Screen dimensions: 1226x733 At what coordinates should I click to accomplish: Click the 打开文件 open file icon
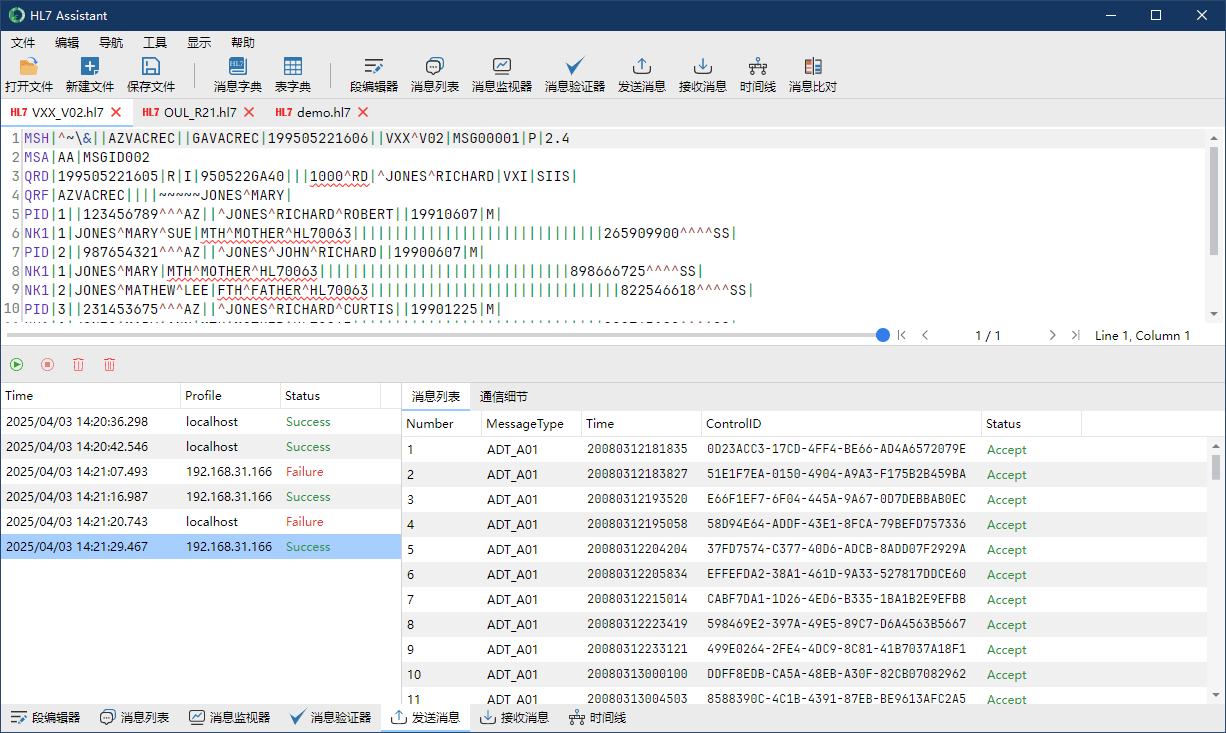[29, 67]
